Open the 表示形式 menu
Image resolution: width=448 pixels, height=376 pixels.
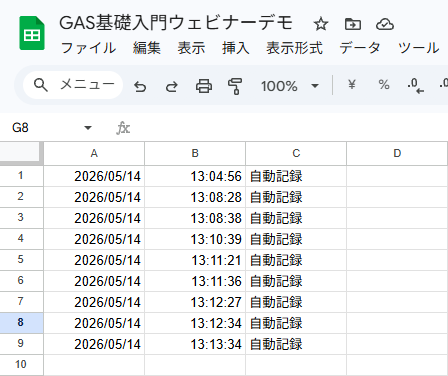pyautogui.click(x=294, y=48)
